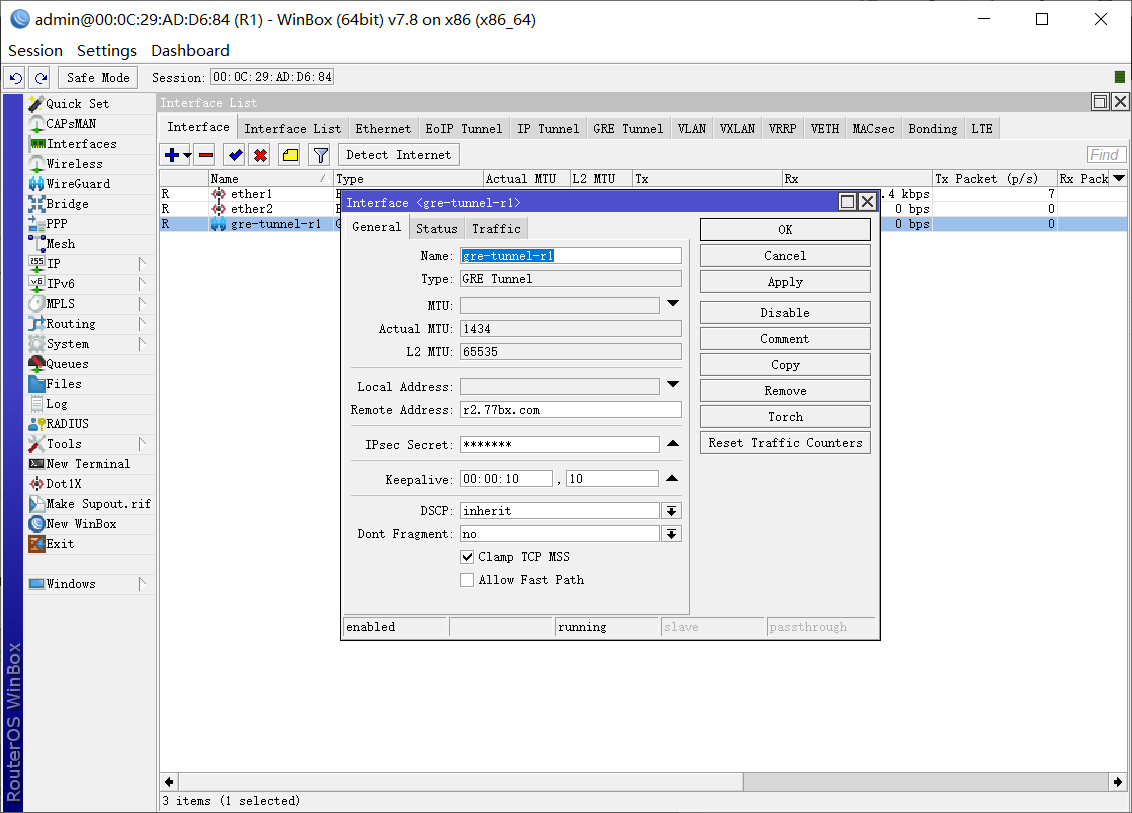The height and width of the screenshot is (813, 1132).
Task: Open RADIUS in sidebar
Action: (x=90, y=424)
